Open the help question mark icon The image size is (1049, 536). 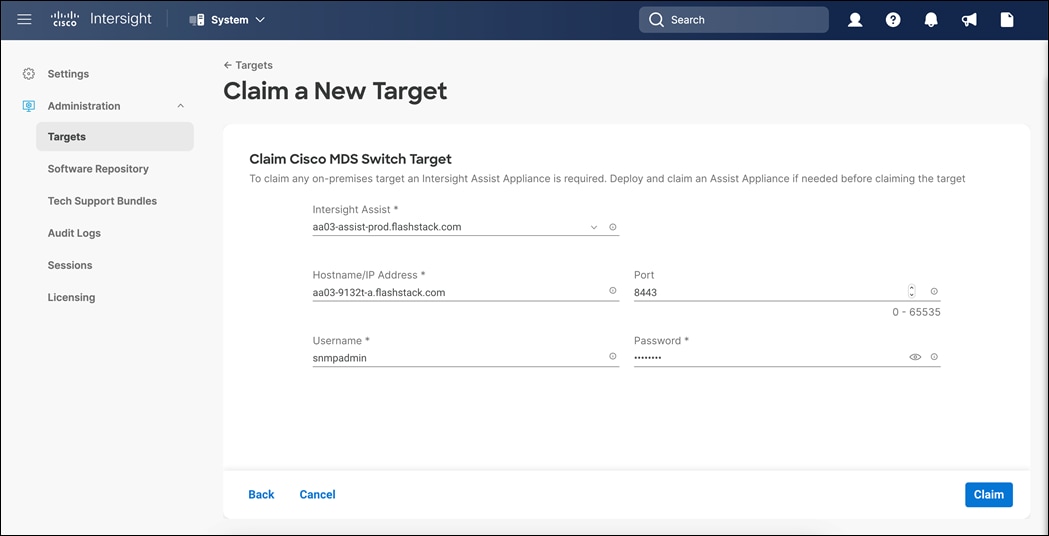893,20
